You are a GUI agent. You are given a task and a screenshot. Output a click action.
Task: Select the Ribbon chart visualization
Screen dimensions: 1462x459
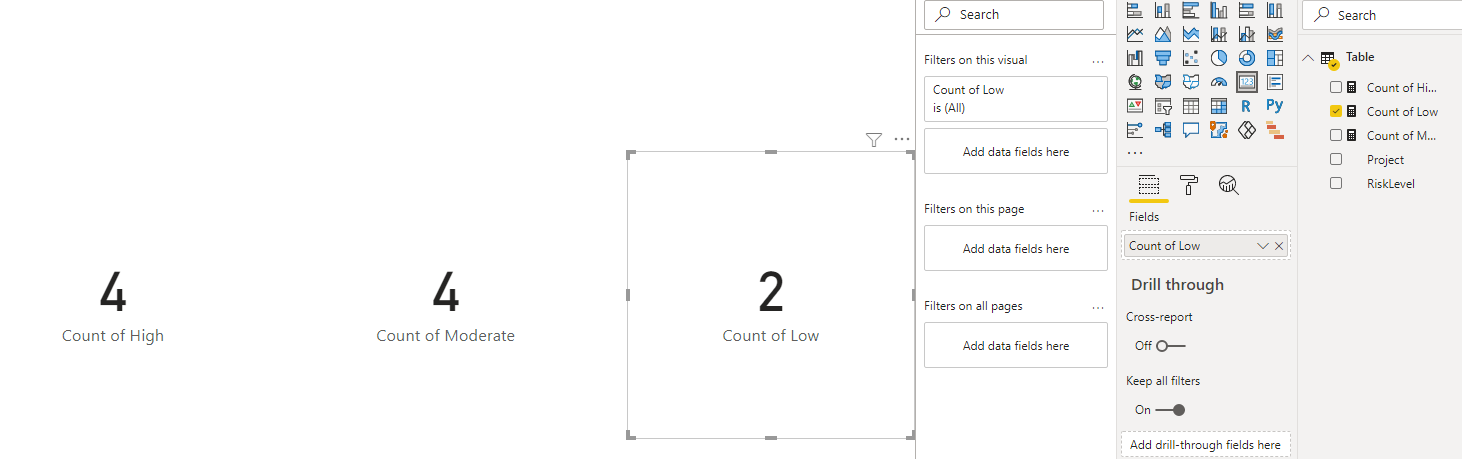[1275, 34]
